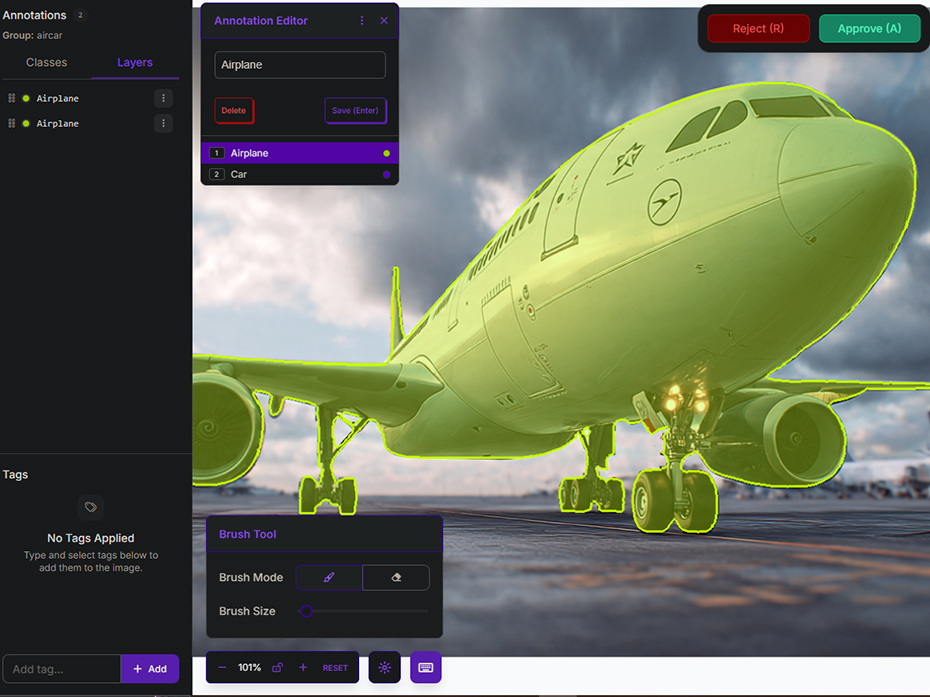The height and width of the screenshot is (697, 930).
Task: Click the Brush Size slider handle
Action: 307,611
